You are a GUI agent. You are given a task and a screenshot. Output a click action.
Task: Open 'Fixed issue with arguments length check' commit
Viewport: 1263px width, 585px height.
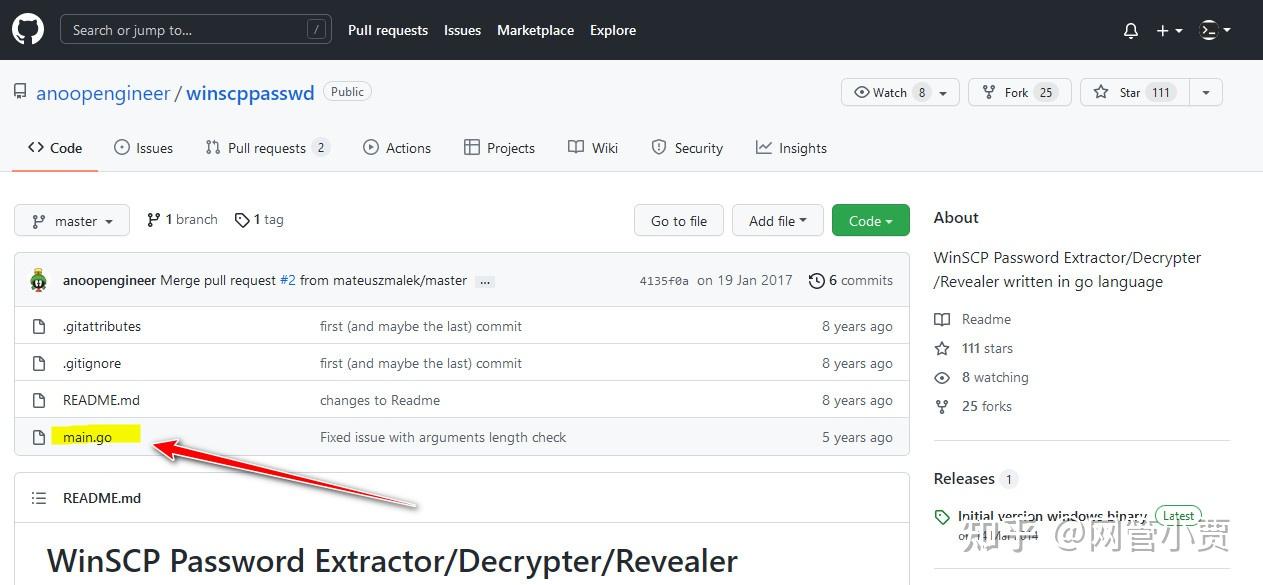(443, 437)
